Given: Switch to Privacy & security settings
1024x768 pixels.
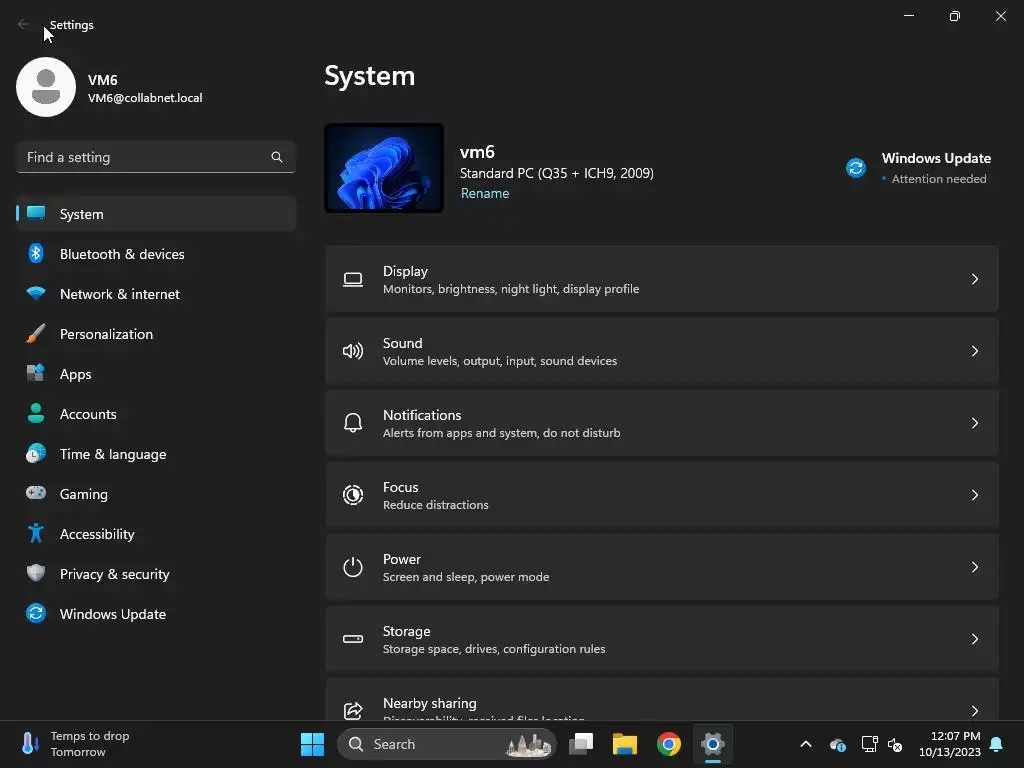Looking at the screenshot, I should pos(156,574).
